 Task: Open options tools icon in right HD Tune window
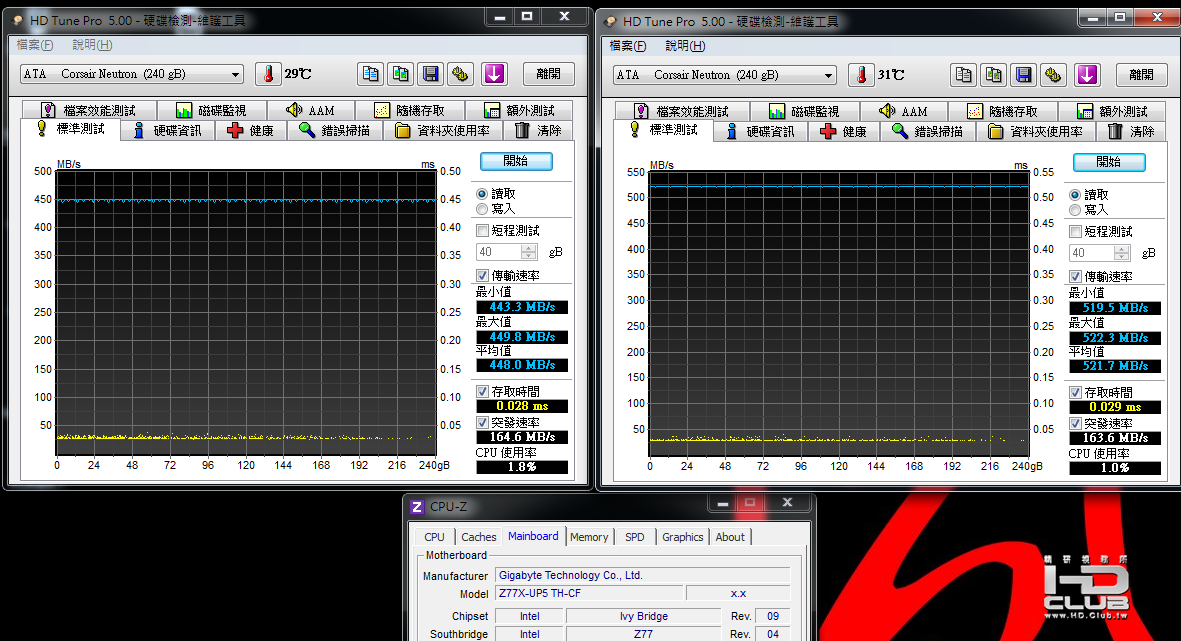pyautogui.click(x=1053, y=75)
